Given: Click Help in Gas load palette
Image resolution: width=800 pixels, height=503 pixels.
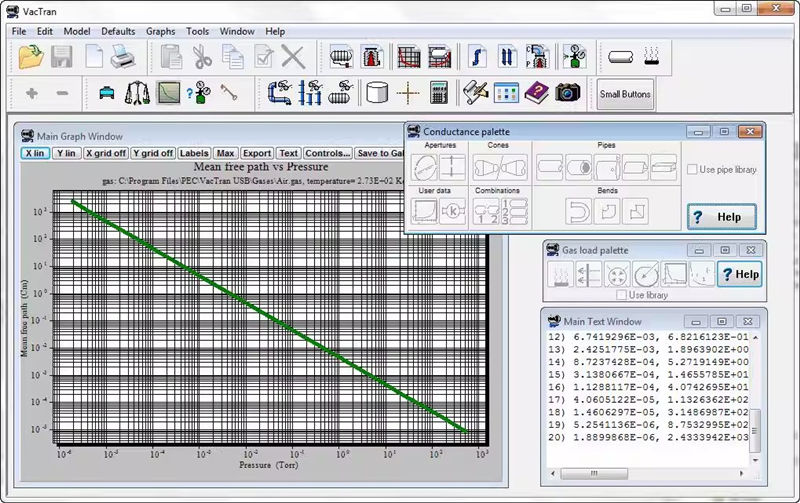Looking at the screenshot, I should (740, 274).
